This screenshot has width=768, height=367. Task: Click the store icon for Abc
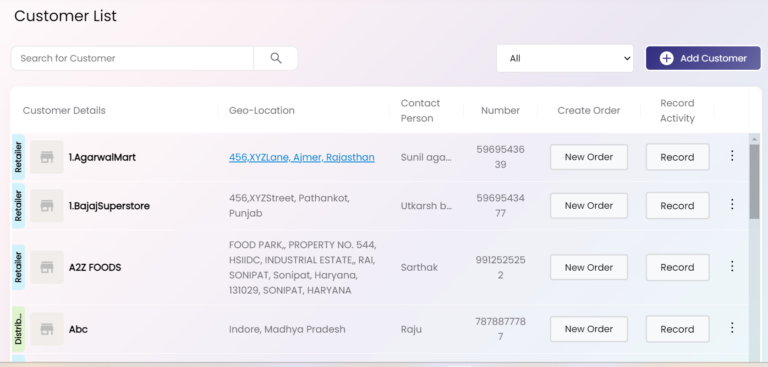[x=47, y=329]
